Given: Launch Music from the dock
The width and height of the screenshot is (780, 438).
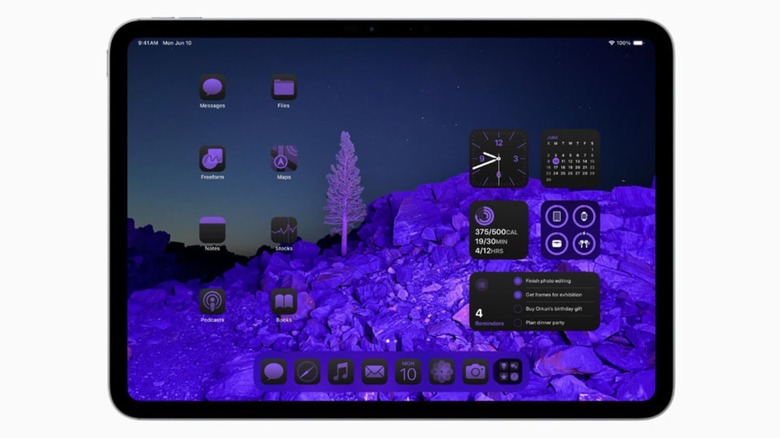Looking at the screenshot, I should 341,372.
